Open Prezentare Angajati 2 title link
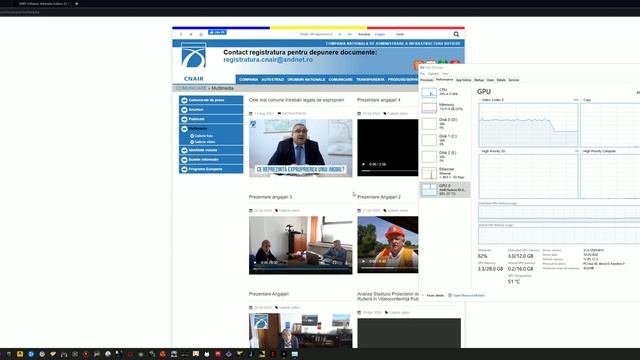The width and height of the screenshot is (640, 360). pyautogui.click(x=379, y=197)
